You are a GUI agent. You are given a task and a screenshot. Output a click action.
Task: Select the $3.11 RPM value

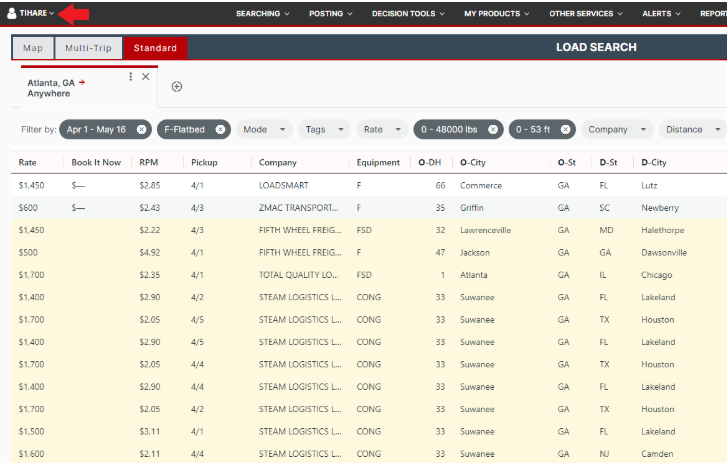[x=150, y=431]
